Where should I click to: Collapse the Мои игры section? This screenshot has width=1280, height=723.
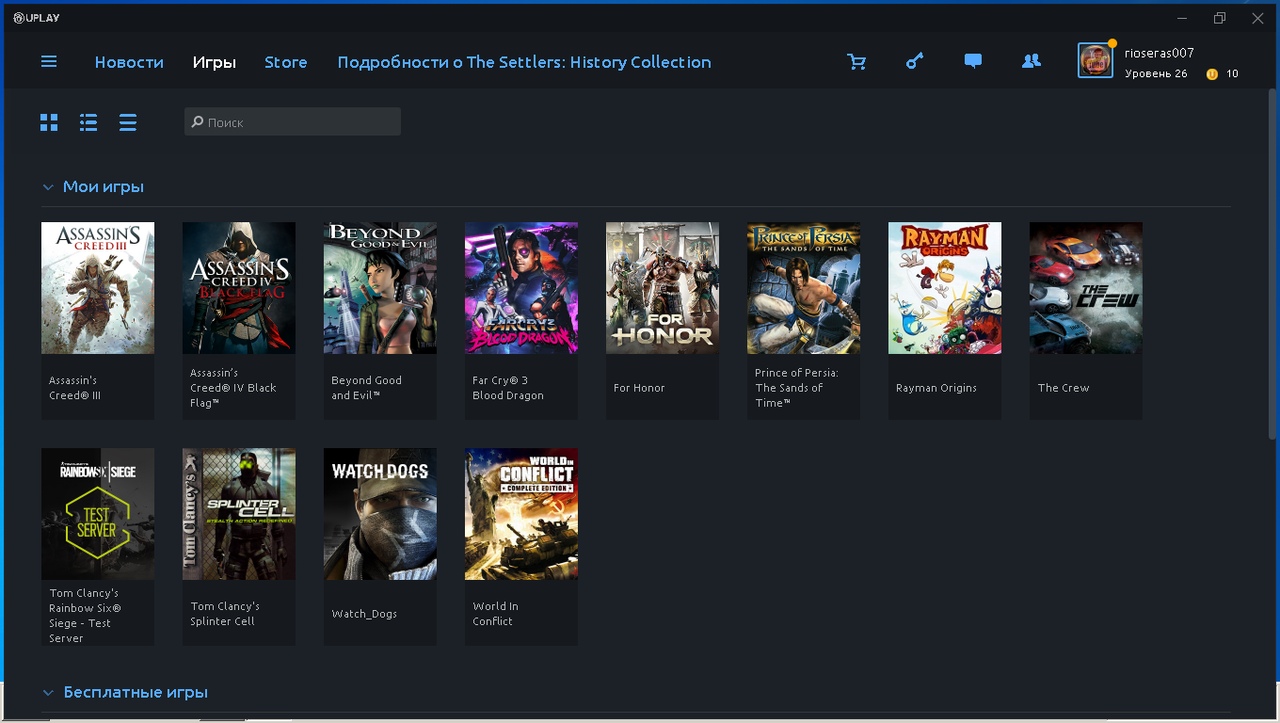point(47,187)
